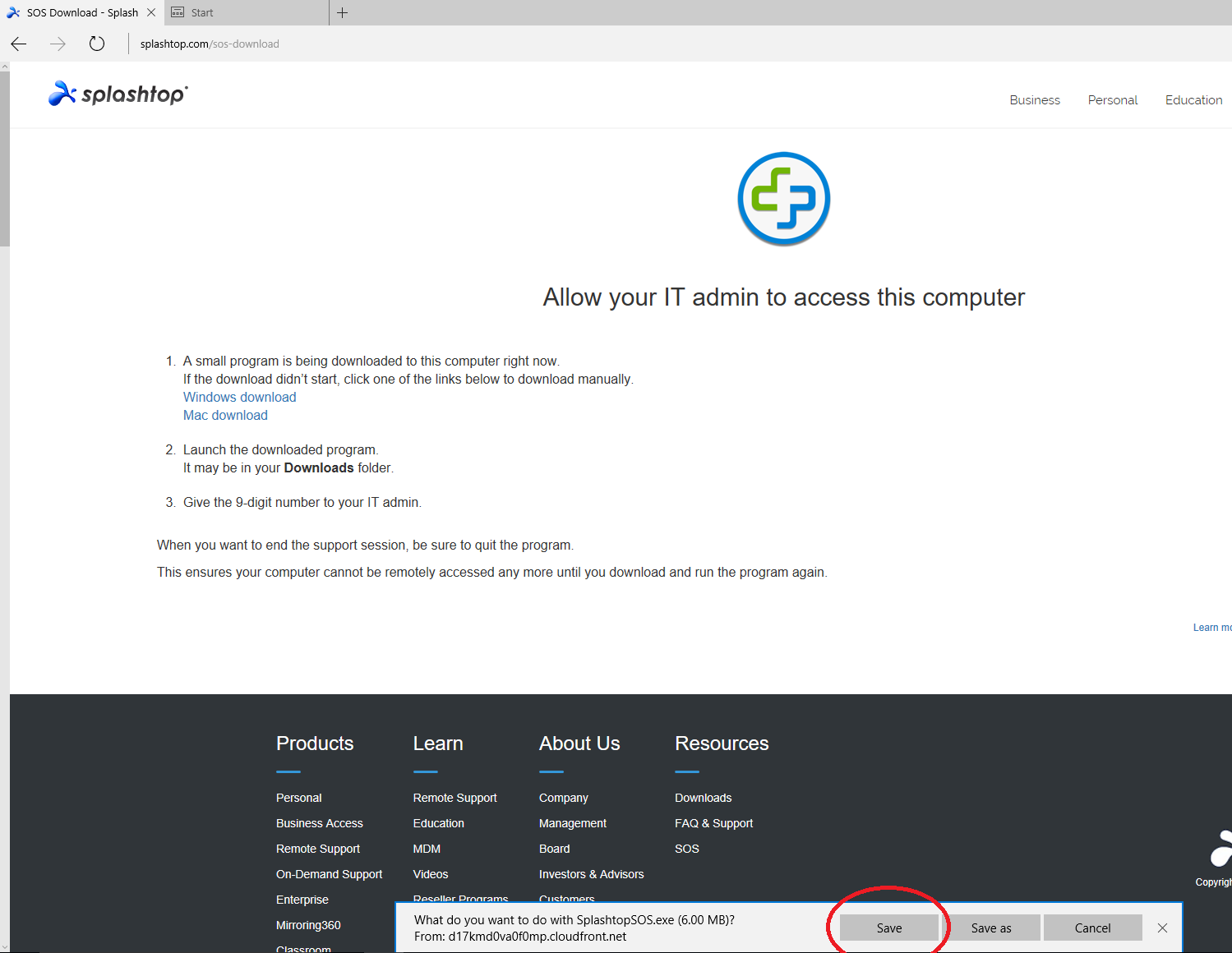Click the "Launch the downloaded program." text
The width and height of the screenshot is (1232, 953).
pyautogui.click(x=281, y=449)
